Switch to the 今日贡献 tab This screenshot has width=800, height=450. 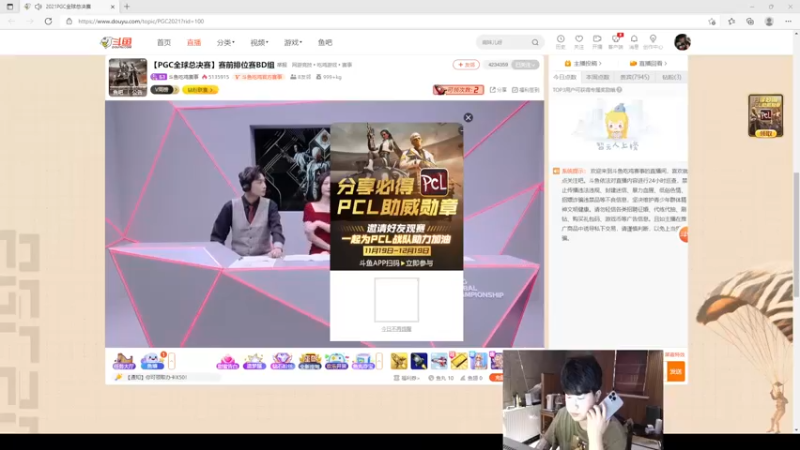click(x=565, y=78)
